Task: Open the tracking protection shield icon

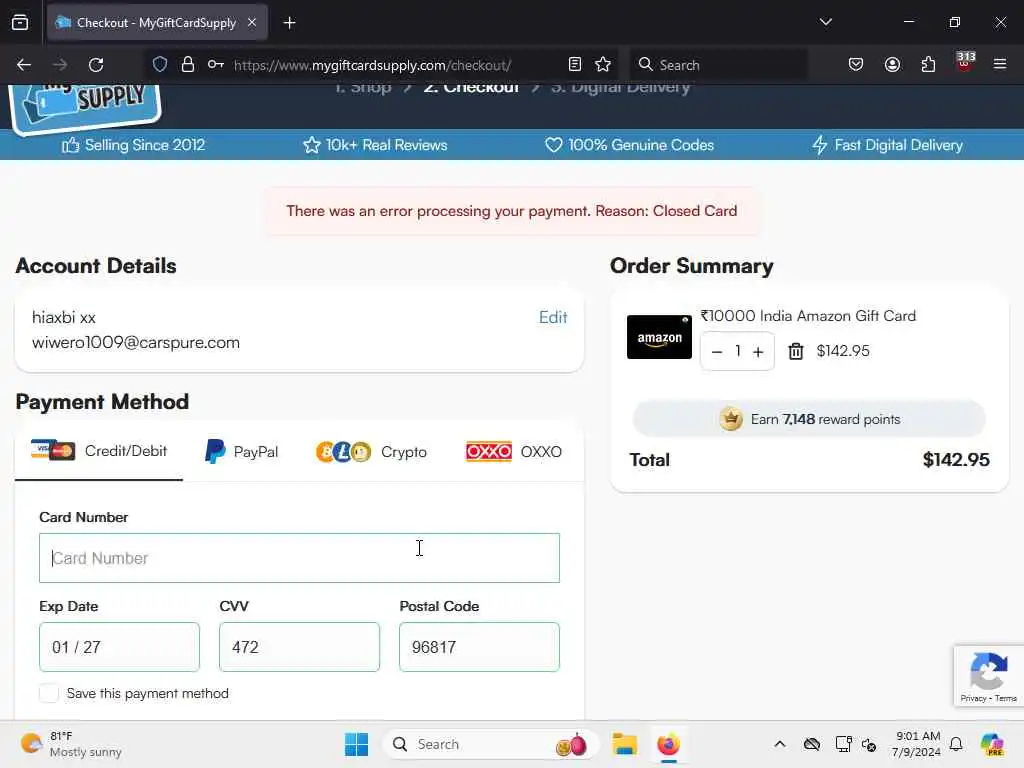Action: [160, 65]
